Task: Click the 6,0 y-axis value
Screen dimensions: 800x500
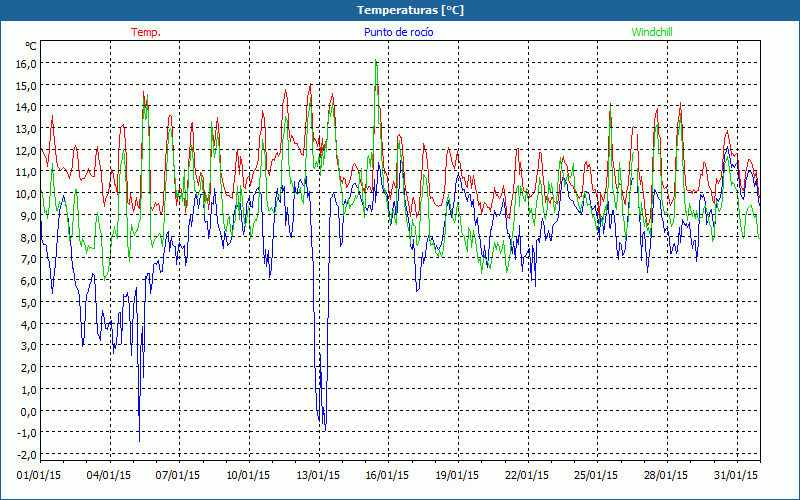Action: click(x=29, y=281)
